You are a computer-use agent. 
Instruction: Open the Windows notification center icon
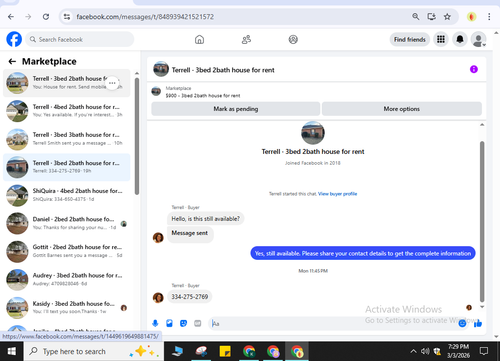(x=484, y=351)
